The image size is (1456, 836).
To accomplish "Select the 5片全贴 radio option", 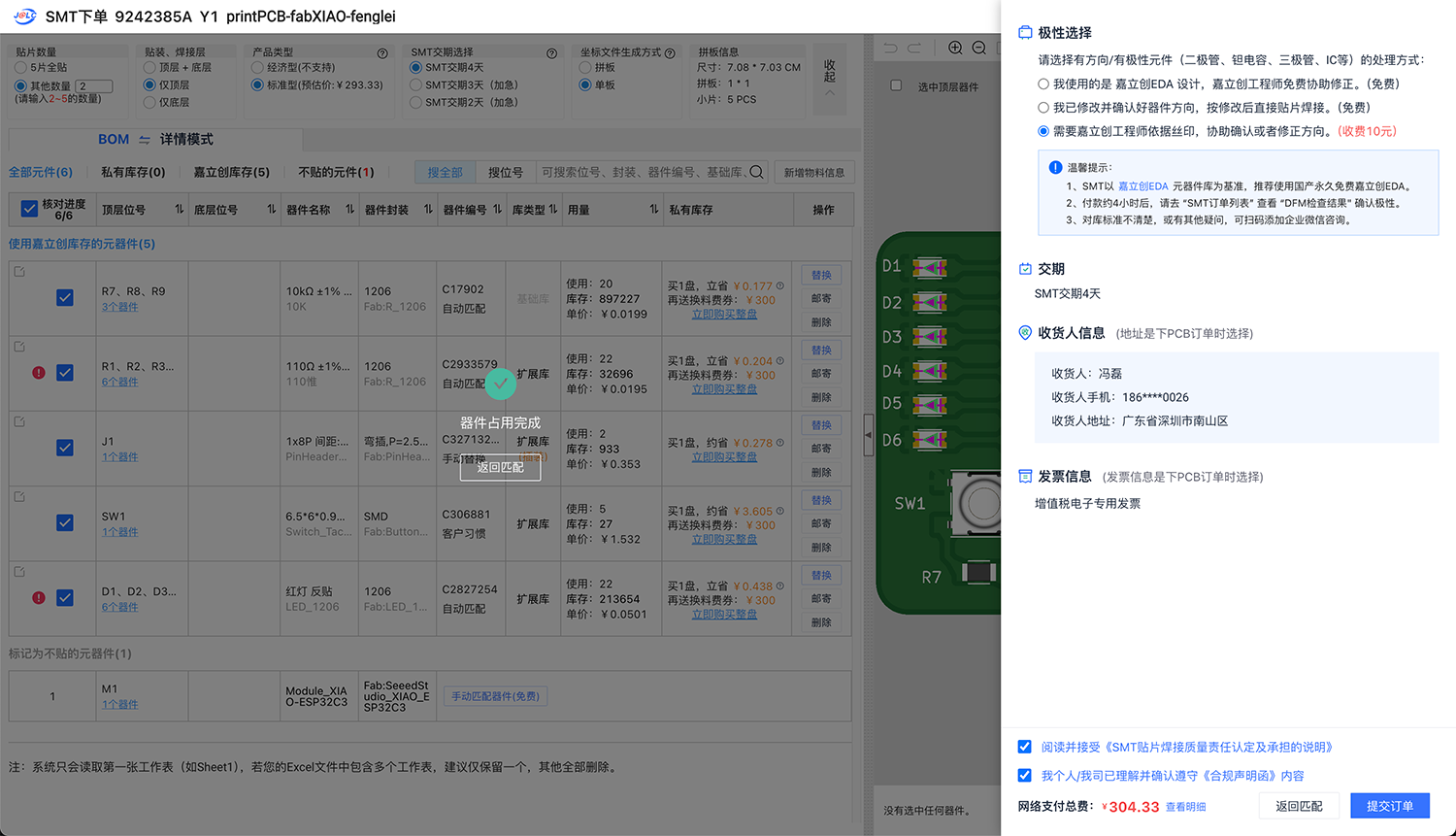I will (x=20, y=68).
